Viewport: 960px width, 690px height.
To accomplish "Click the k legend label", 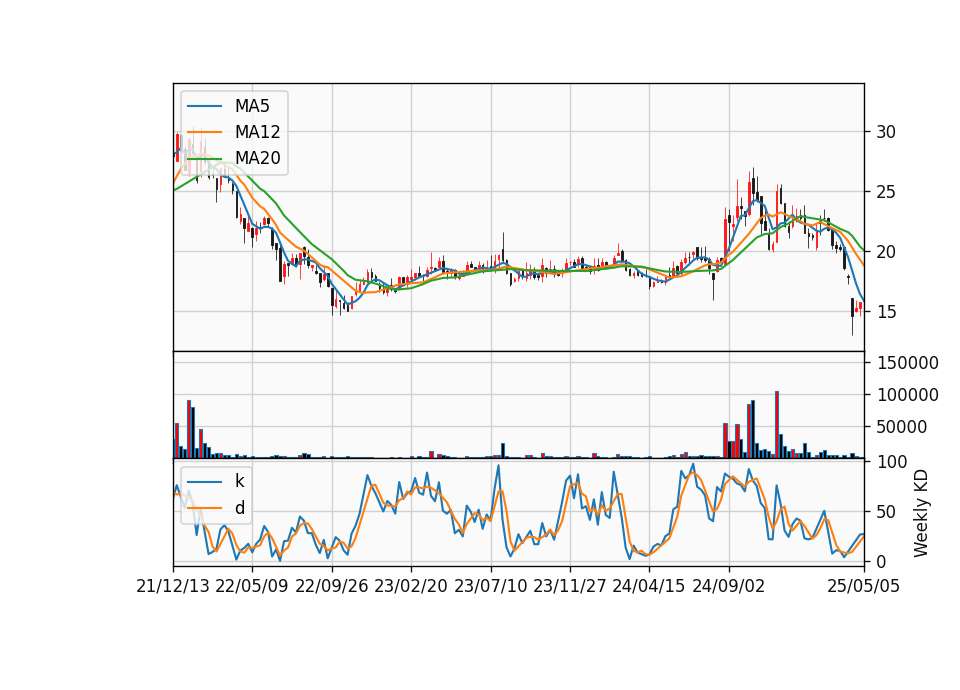I will click(x=239, y=481).
